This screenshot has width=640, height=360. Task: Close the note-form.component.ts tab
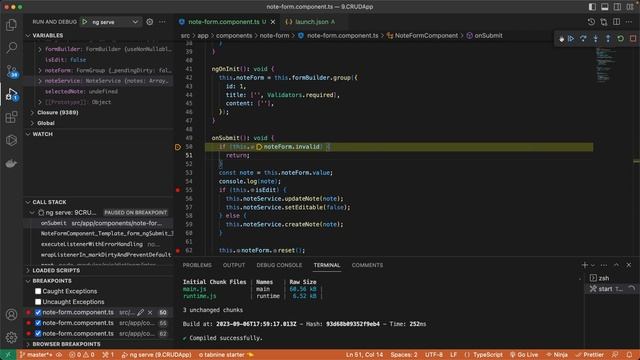(x=273, y=22)
